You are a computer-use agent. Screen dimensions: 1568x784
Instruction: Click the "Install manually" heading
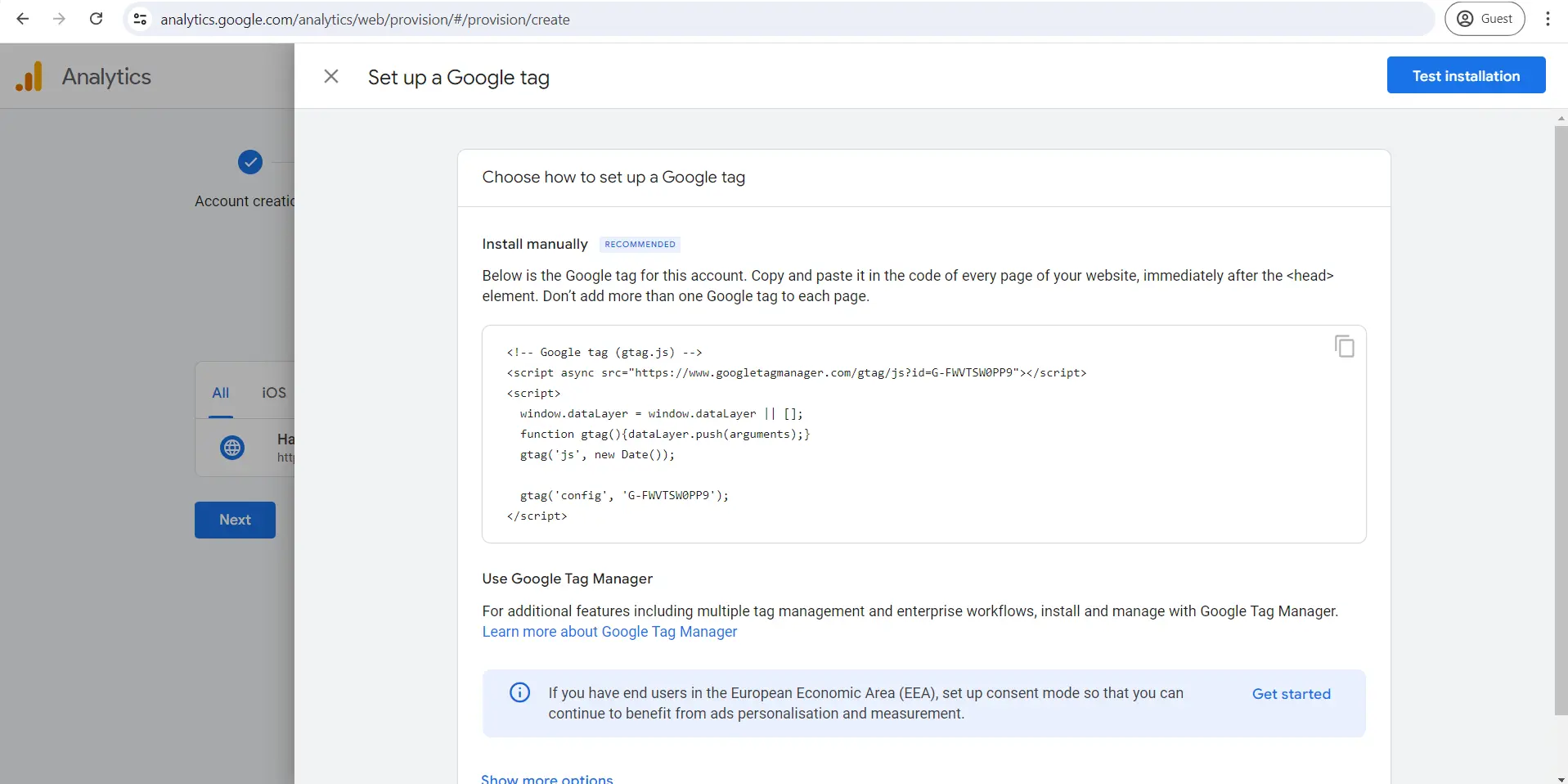click(535, 244)
